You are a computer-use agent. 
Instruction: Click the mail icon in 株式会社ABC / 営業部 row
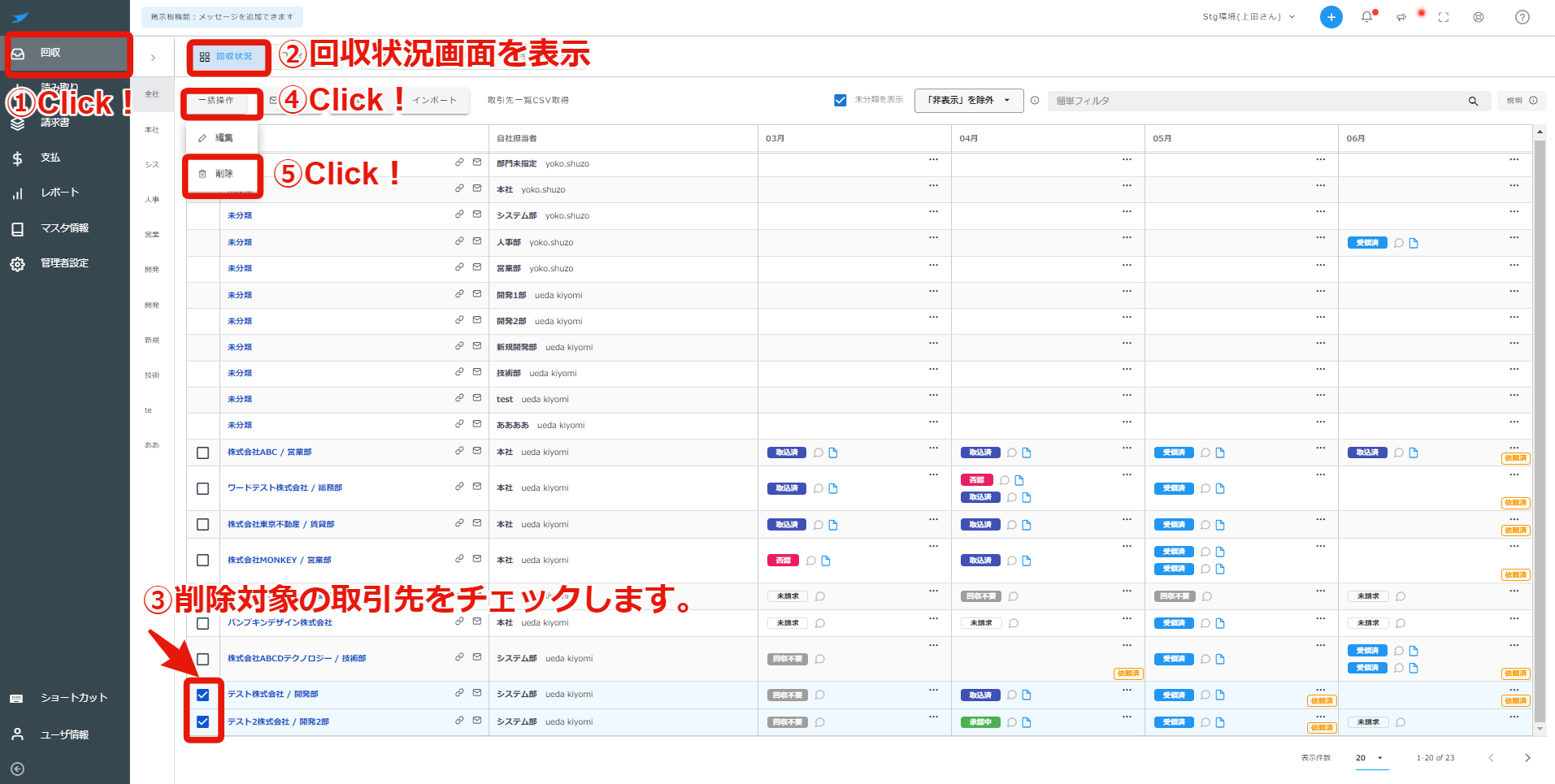477,451
